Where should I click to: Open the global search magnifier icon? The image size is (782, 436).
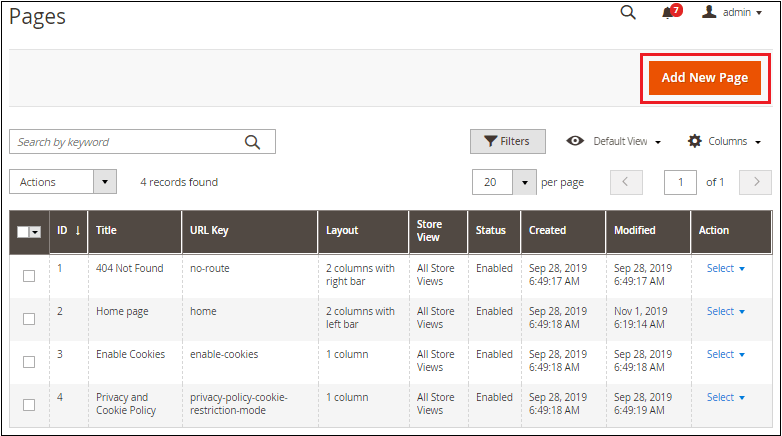coord(628,12)
